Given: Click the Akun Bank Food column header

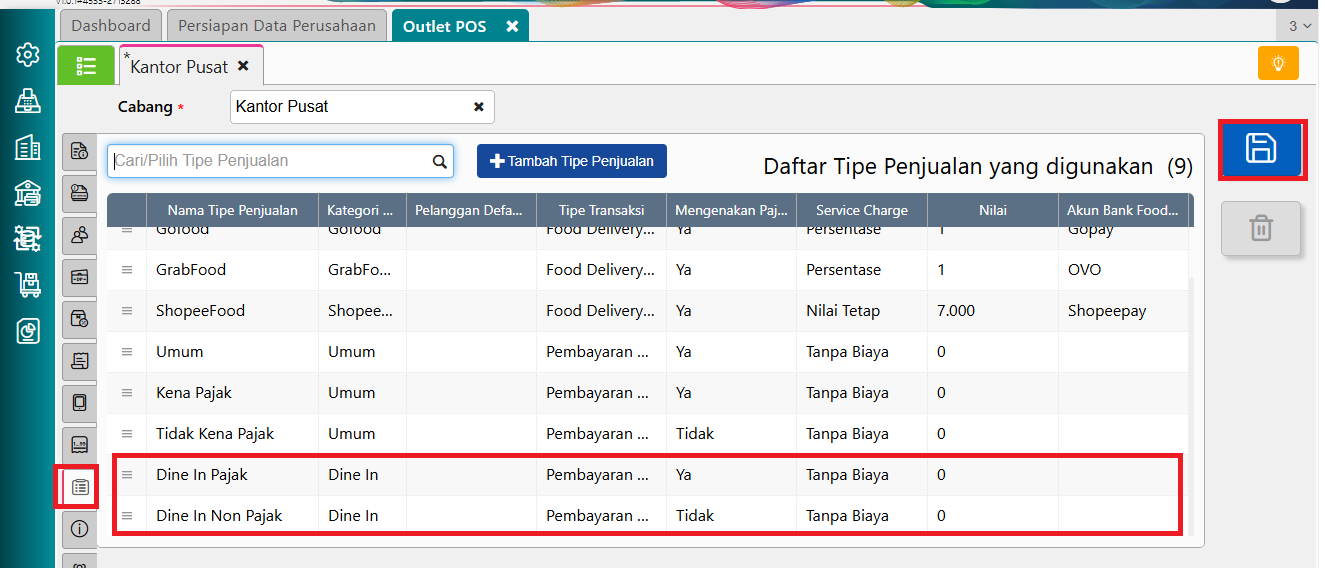Looking at the screenshot, I should pos(1123,210).
